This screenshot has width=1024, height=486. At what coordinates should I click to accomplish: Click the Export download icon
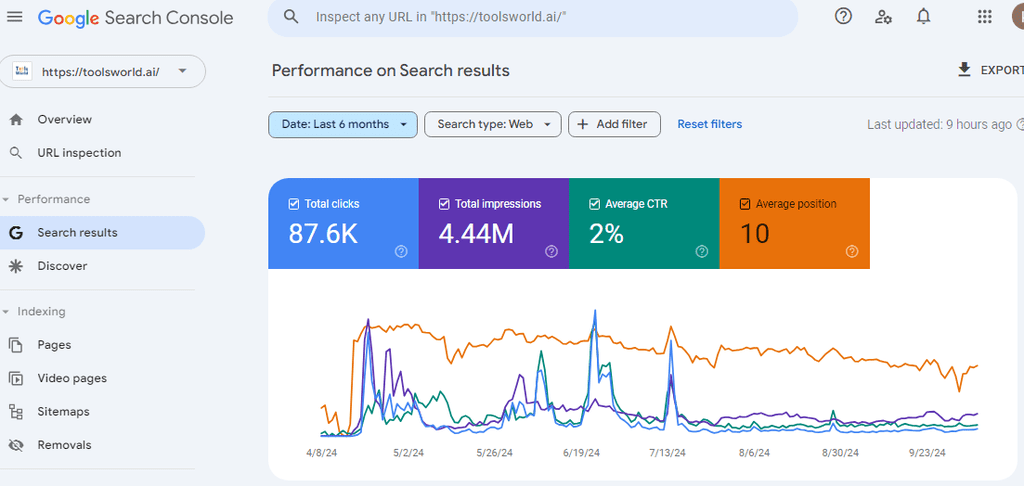click(x=965, y=70)
